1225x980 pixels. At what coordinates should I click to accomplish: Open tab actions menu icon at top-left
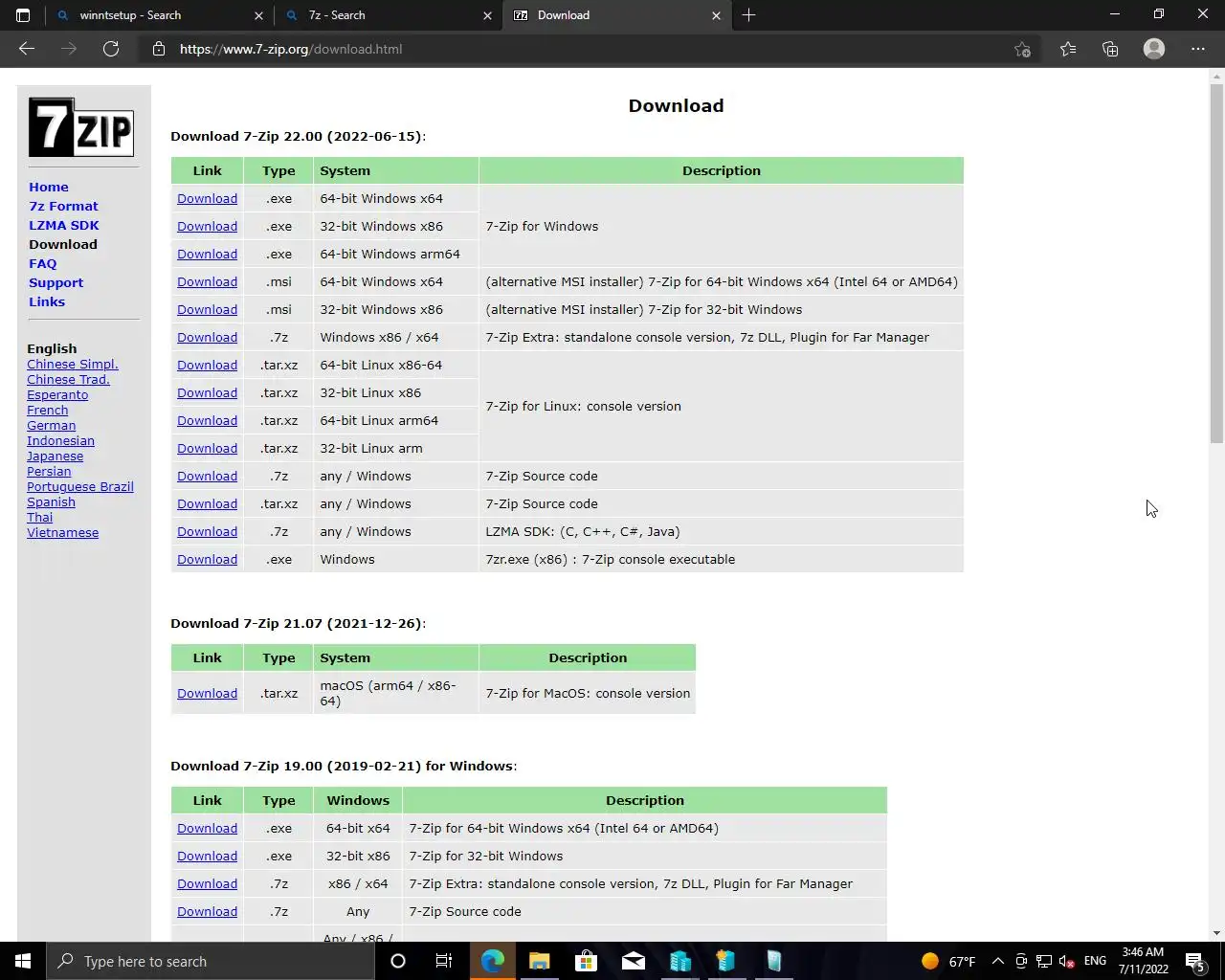tap(23, 15)
